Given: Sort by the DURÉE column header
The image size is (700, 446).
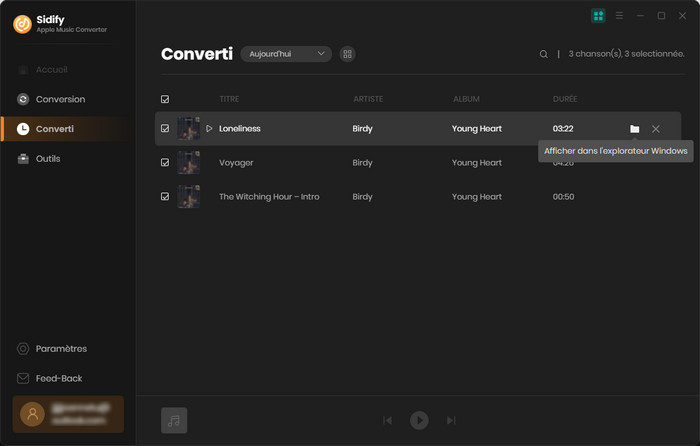Looking at the screenshot, I should pyautogui.click(x=565, y=99).
